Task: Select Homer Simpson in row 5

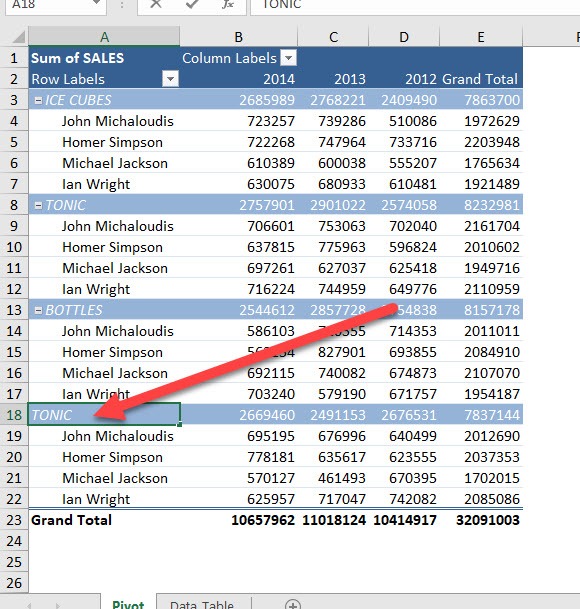Action: click(104, 142)
